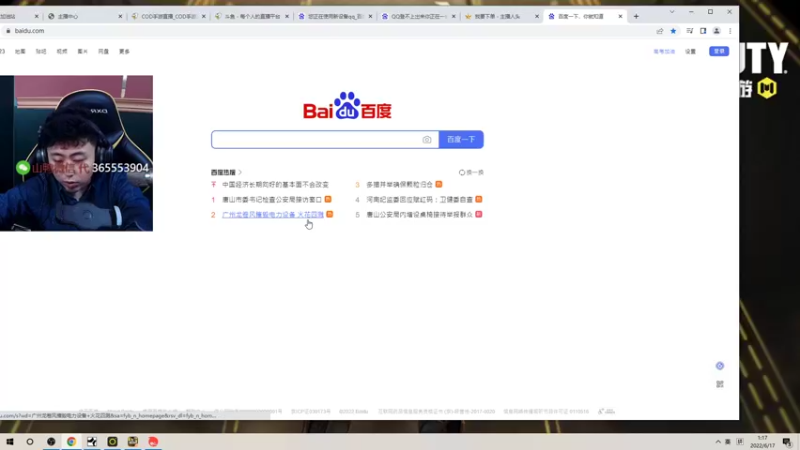The height and width of the screenshot is (450, 800).
Task: Click the webcam overlay of the streamer
Action: click(x=76, y=153)
